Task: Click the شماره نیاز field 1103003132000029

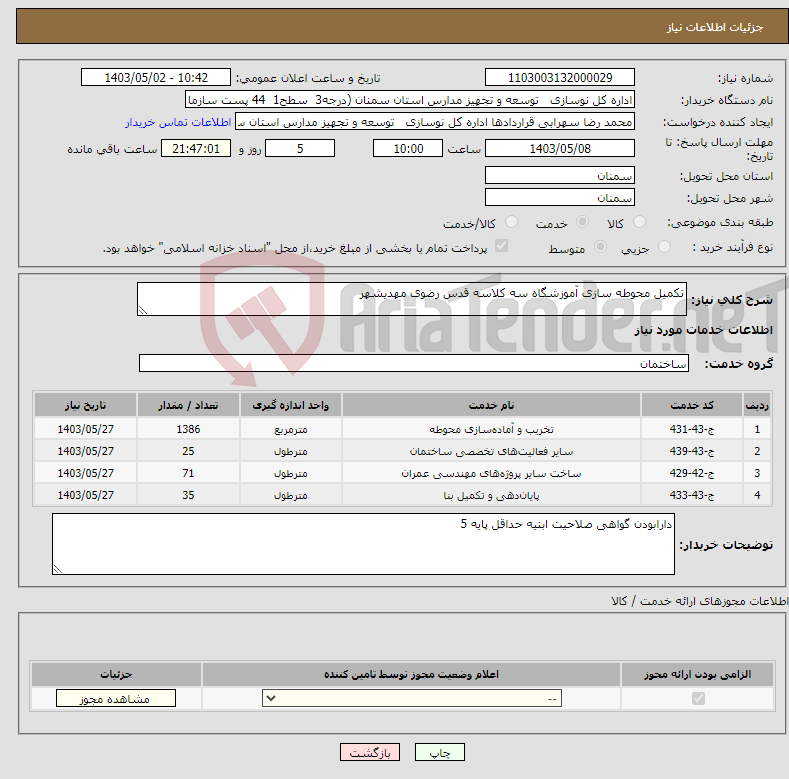Action: (x=560, y=77)
